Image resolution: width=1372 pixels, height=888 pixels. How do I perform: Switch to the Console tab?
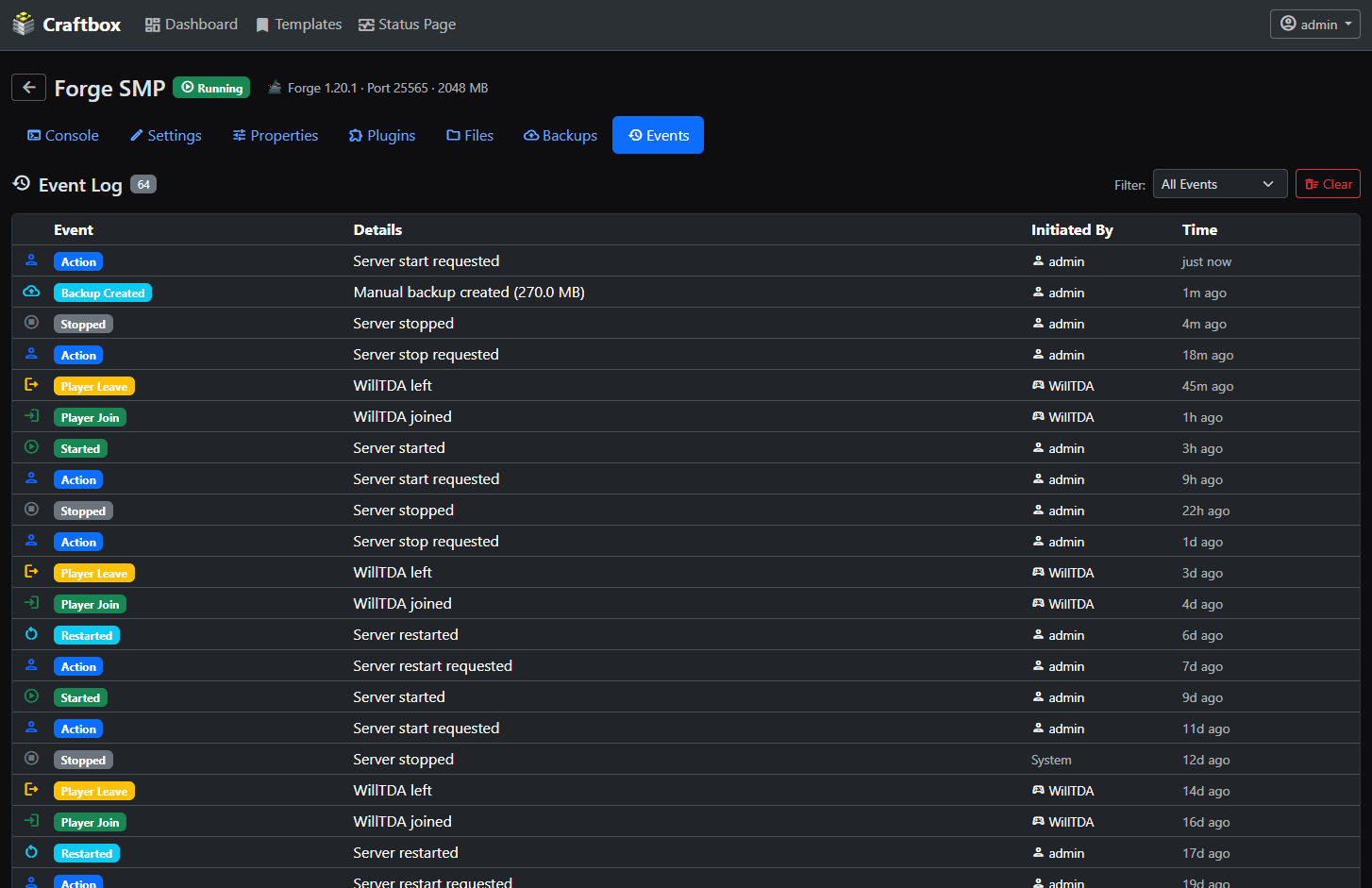click(63, 135)
